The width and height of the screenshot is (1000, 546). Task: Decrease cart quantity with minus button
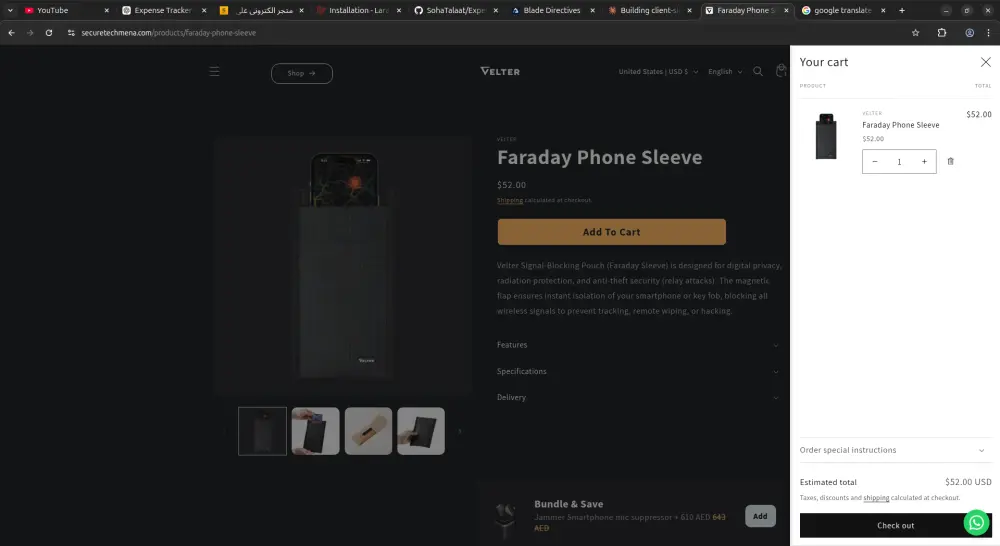pos(875,162)
